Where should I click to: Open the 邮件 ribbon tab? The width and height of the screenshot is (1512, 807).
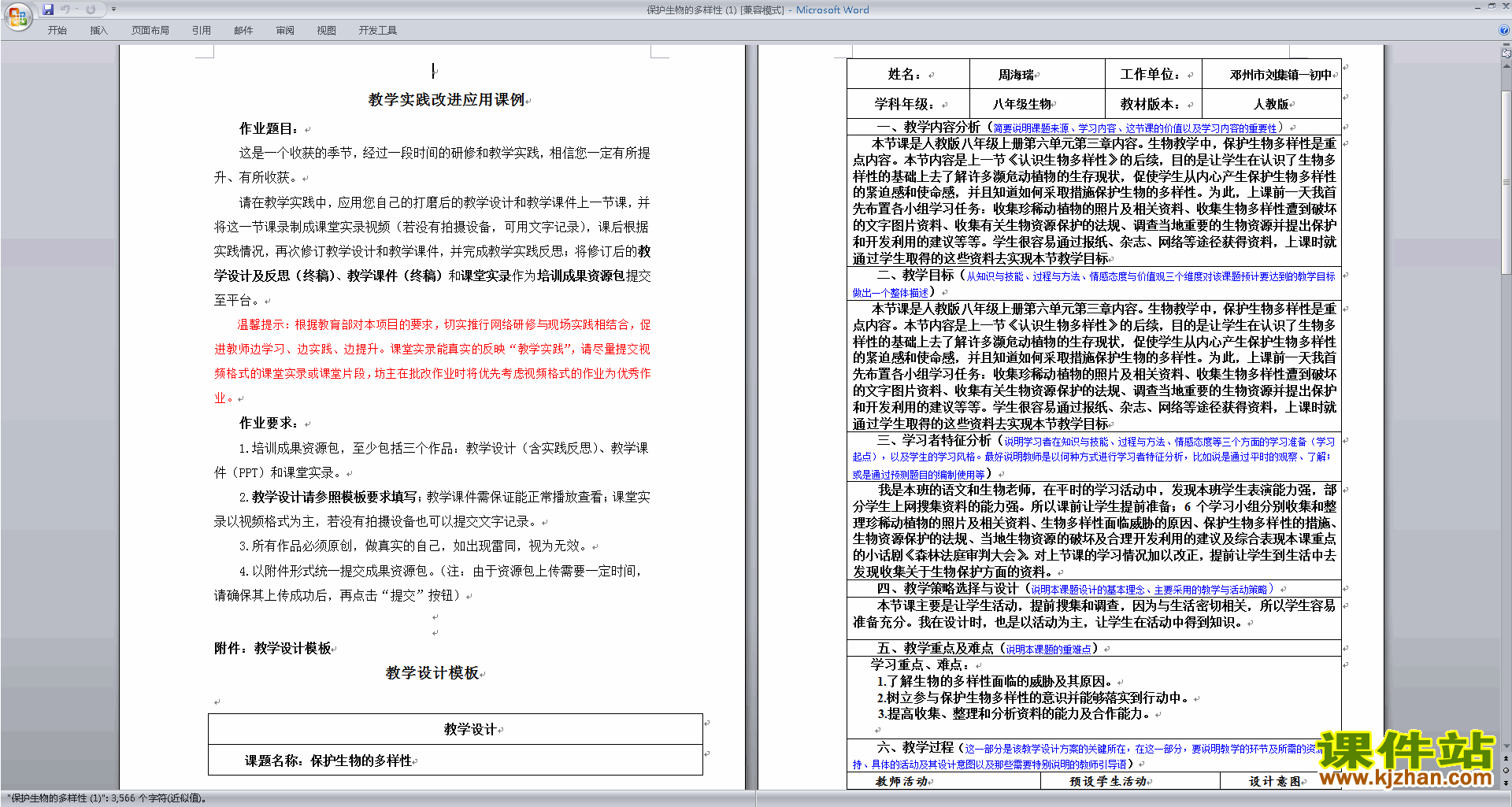pos(243,31)
